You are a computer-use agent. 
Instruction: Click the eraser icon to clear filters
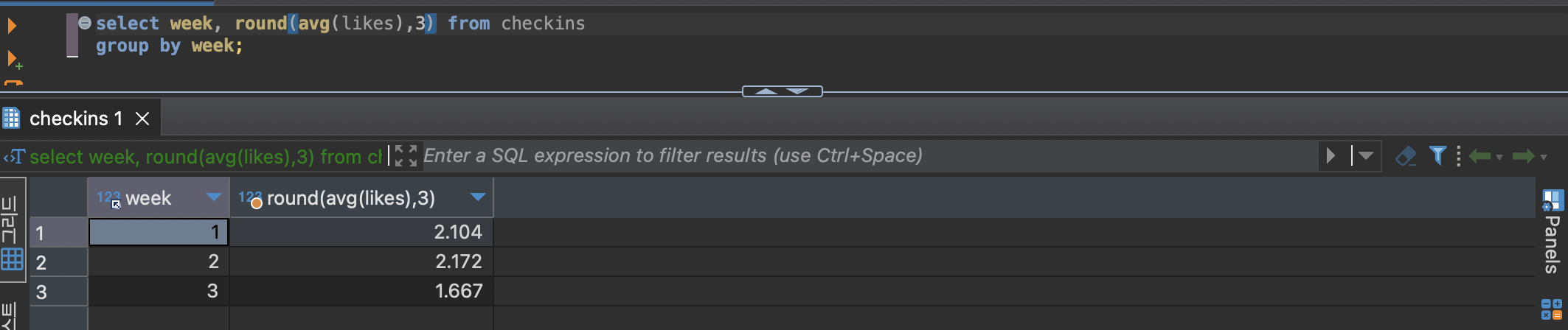1406,156
